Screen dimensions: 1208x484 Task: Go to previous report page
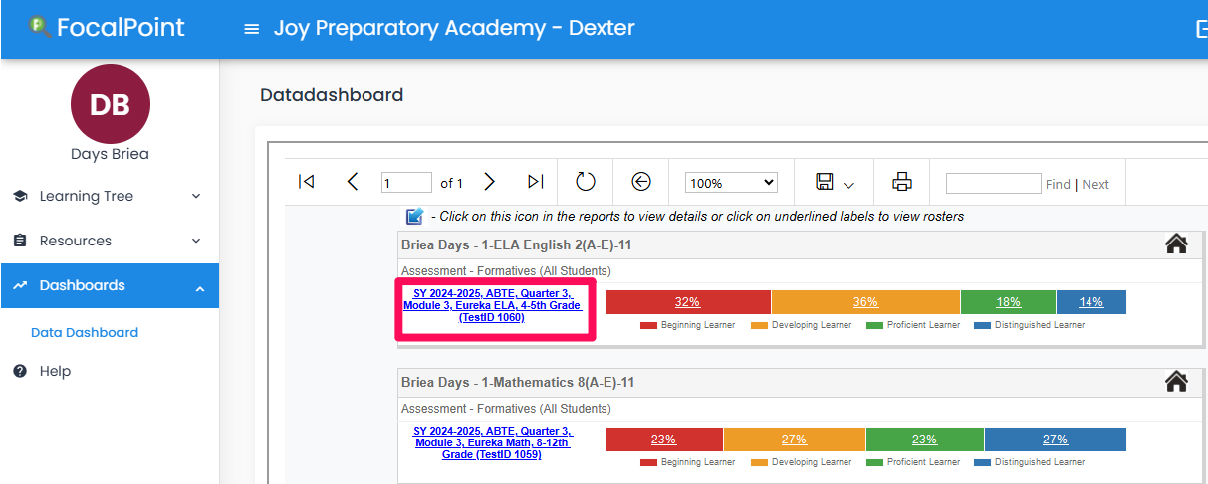point(352,182)
